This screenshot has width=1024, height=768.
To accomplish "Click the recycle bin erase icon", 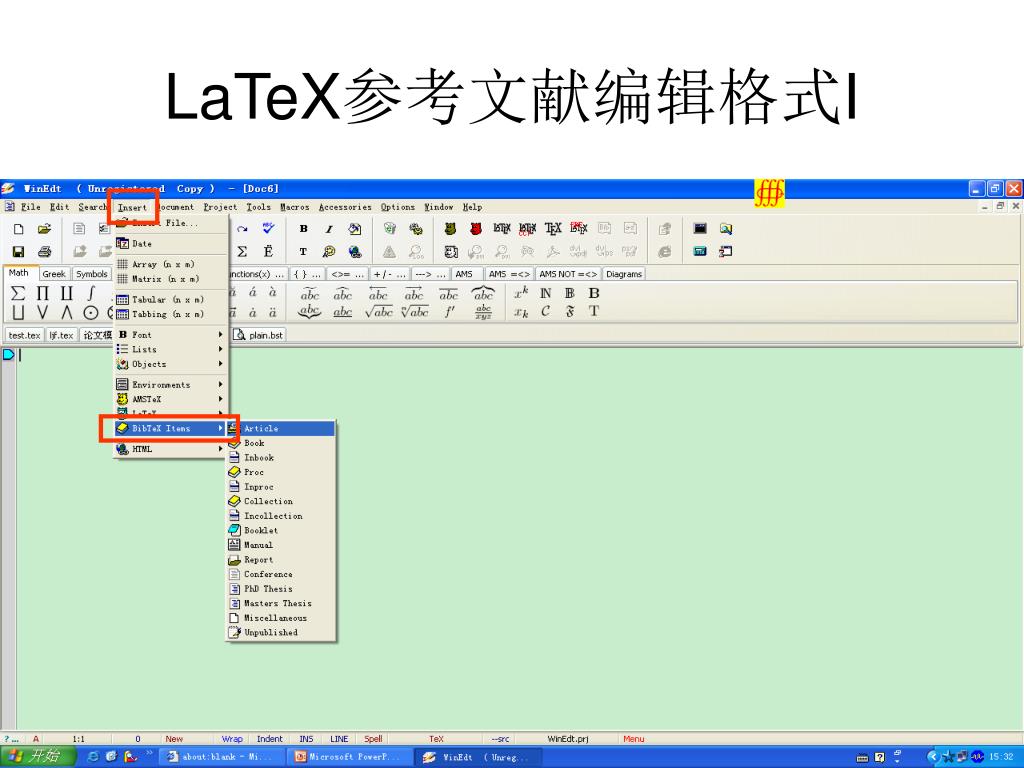I will click(390, 229).
